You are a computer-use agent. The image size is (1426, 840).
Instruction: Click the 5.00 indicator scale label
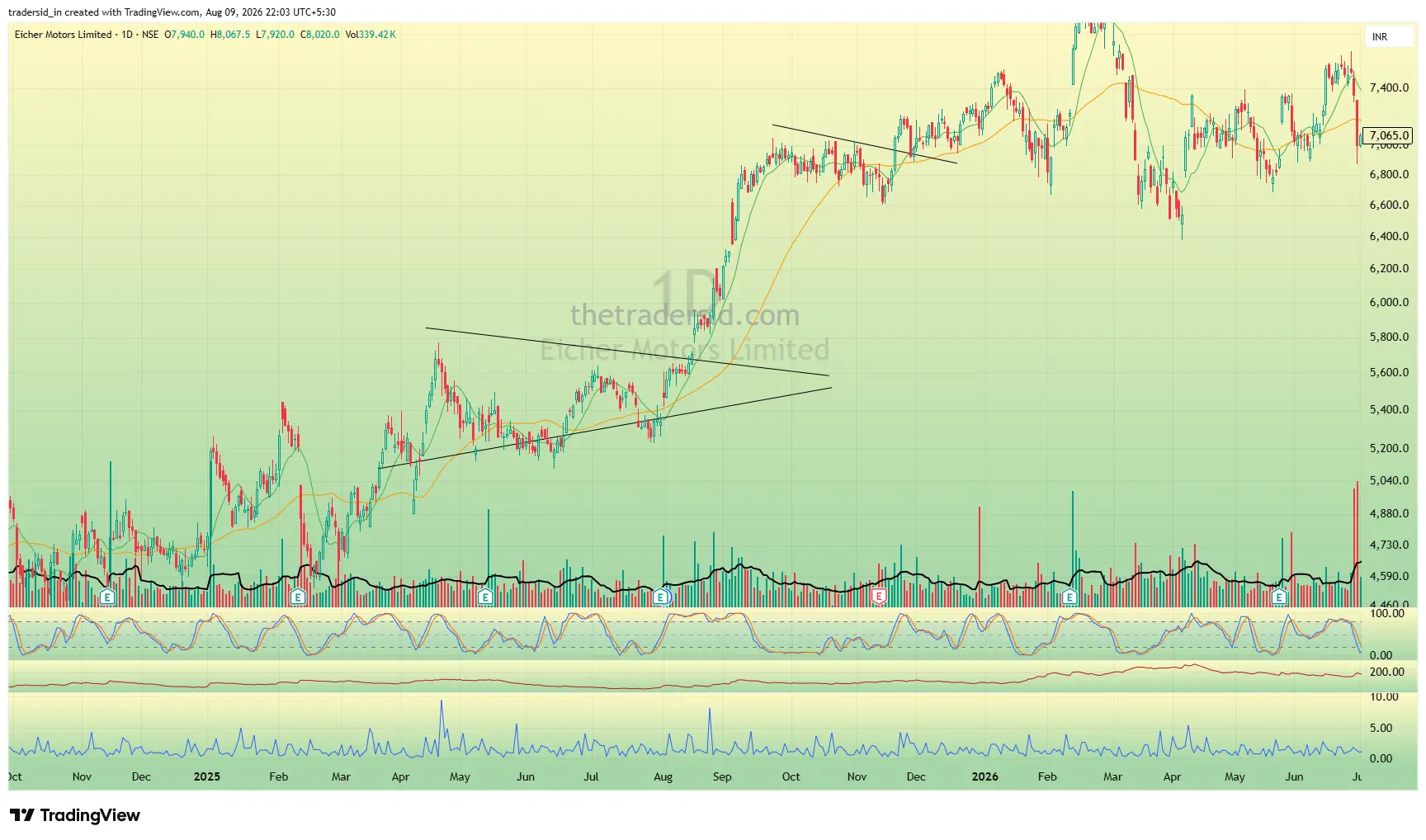[x=1381, y=729]
